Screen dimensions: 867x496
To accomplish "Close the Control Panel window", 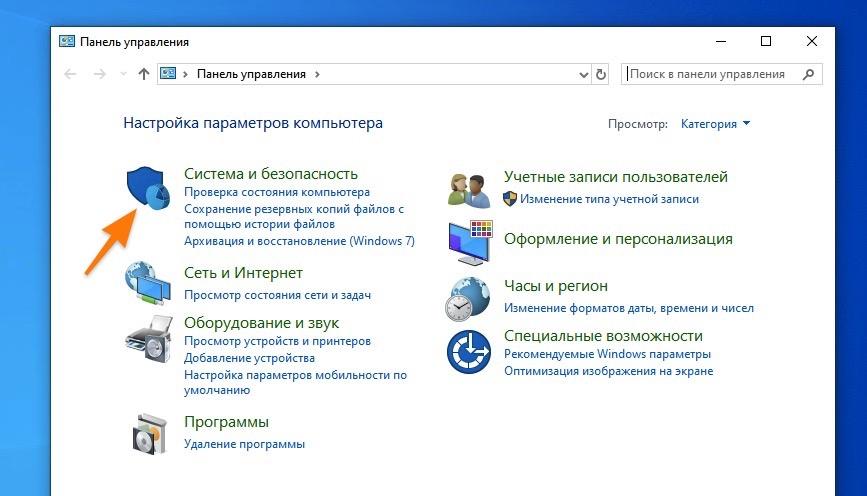I will coord(812,41).
